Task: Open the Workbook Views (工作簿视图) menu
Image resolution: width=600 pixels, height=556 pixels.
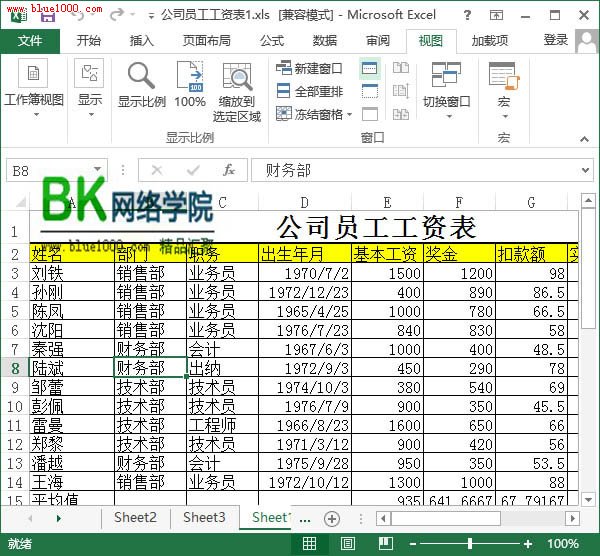Action: pos(34,88)
